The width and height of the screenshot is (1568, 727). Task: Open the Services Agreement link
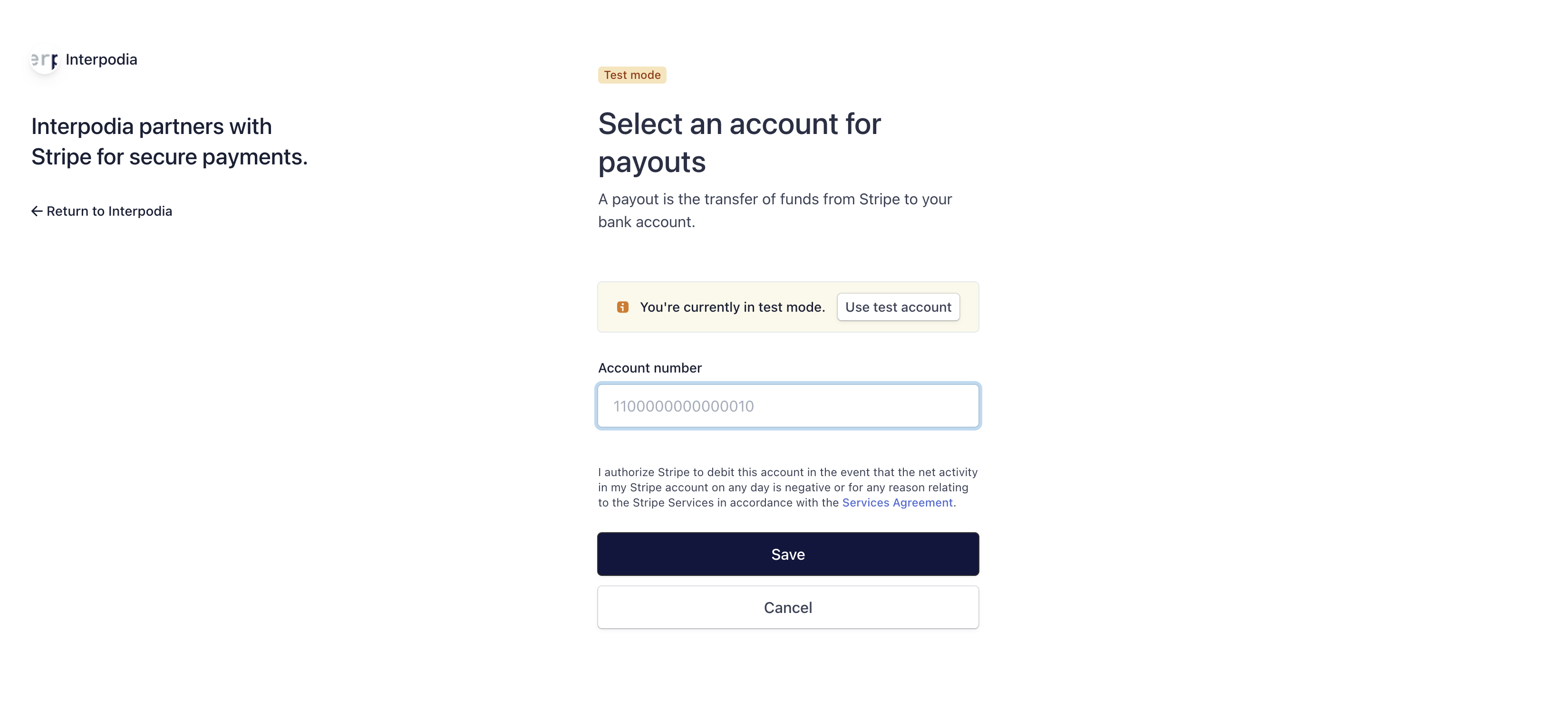pyautogui.click(x=897, y=503)
